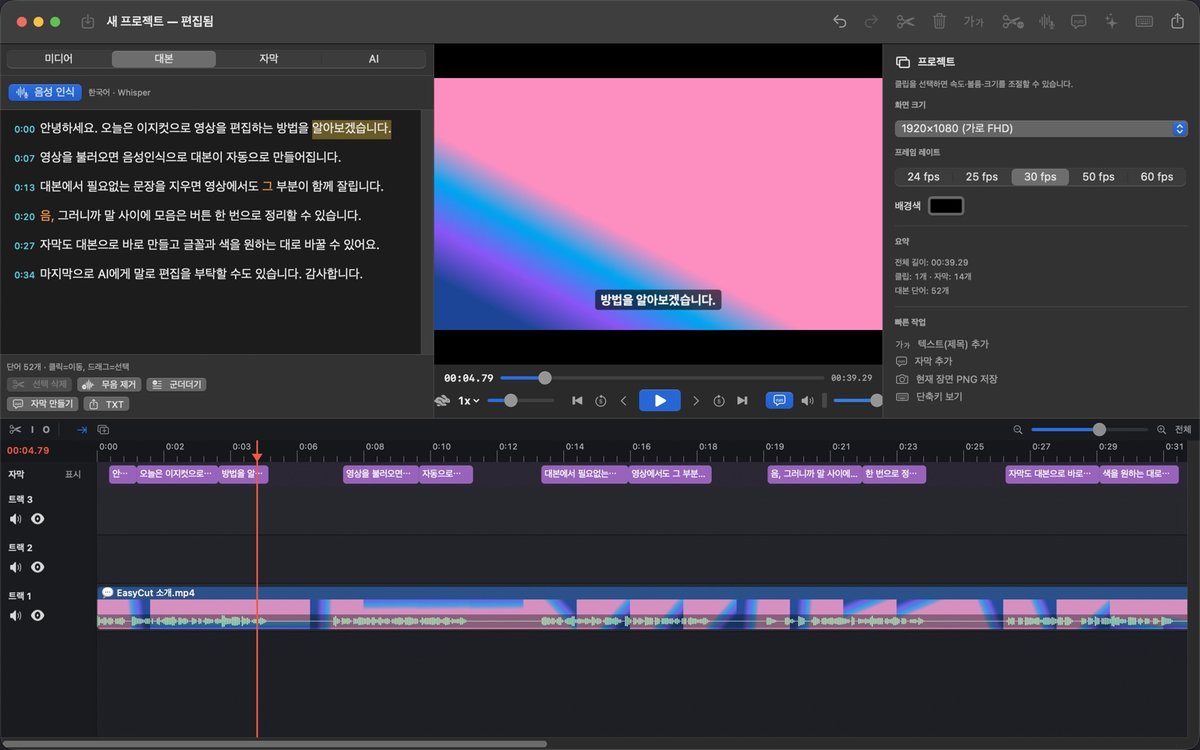Switch to the AI tab
Screen dimensions: 1200x750
click(374, 59)
